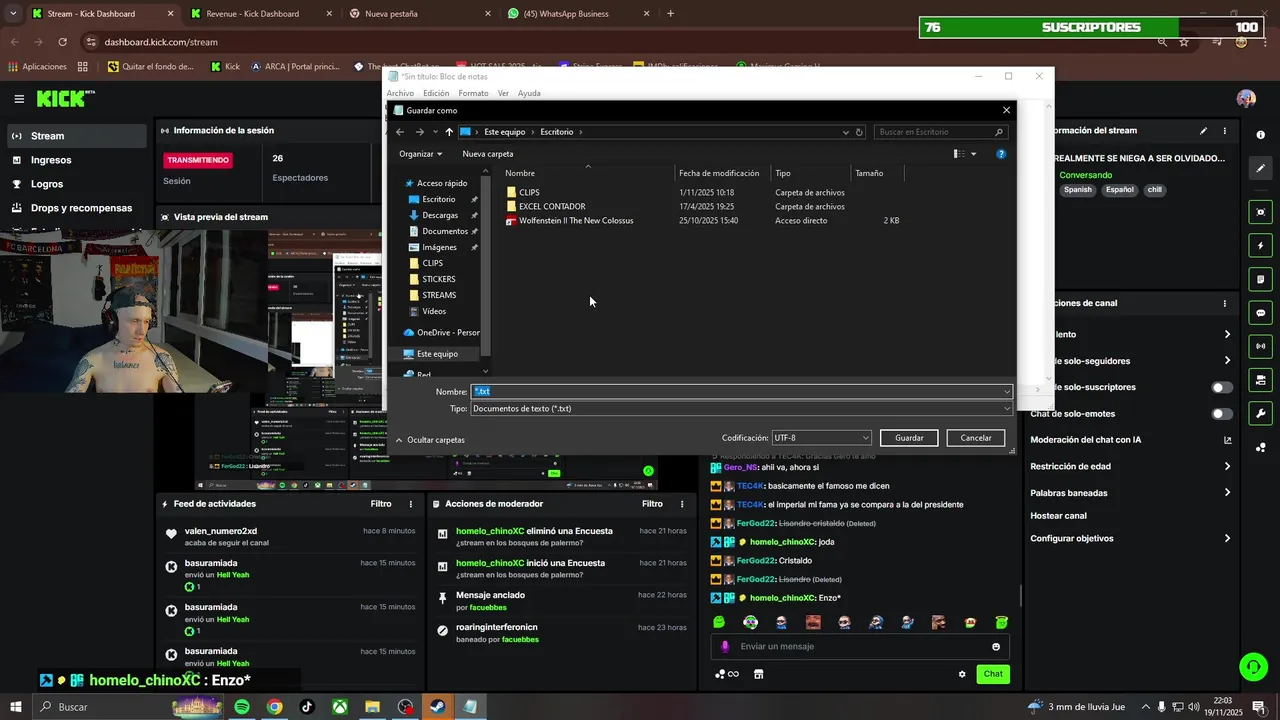The width and height of the screenshot is (1280, 720).
Task: Open the Organizar dropdown
Action: click(x=421, y=154)
